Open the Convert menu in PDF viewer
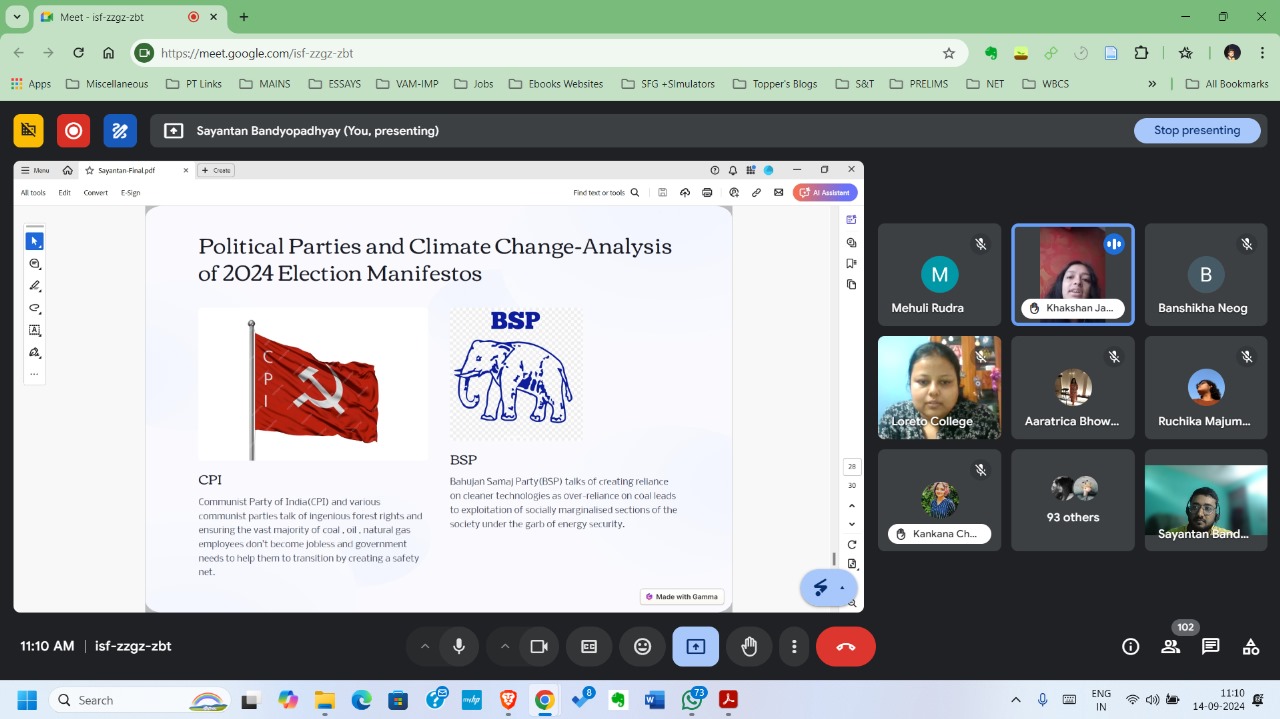Screen dimensions: 1280x719 96,193
